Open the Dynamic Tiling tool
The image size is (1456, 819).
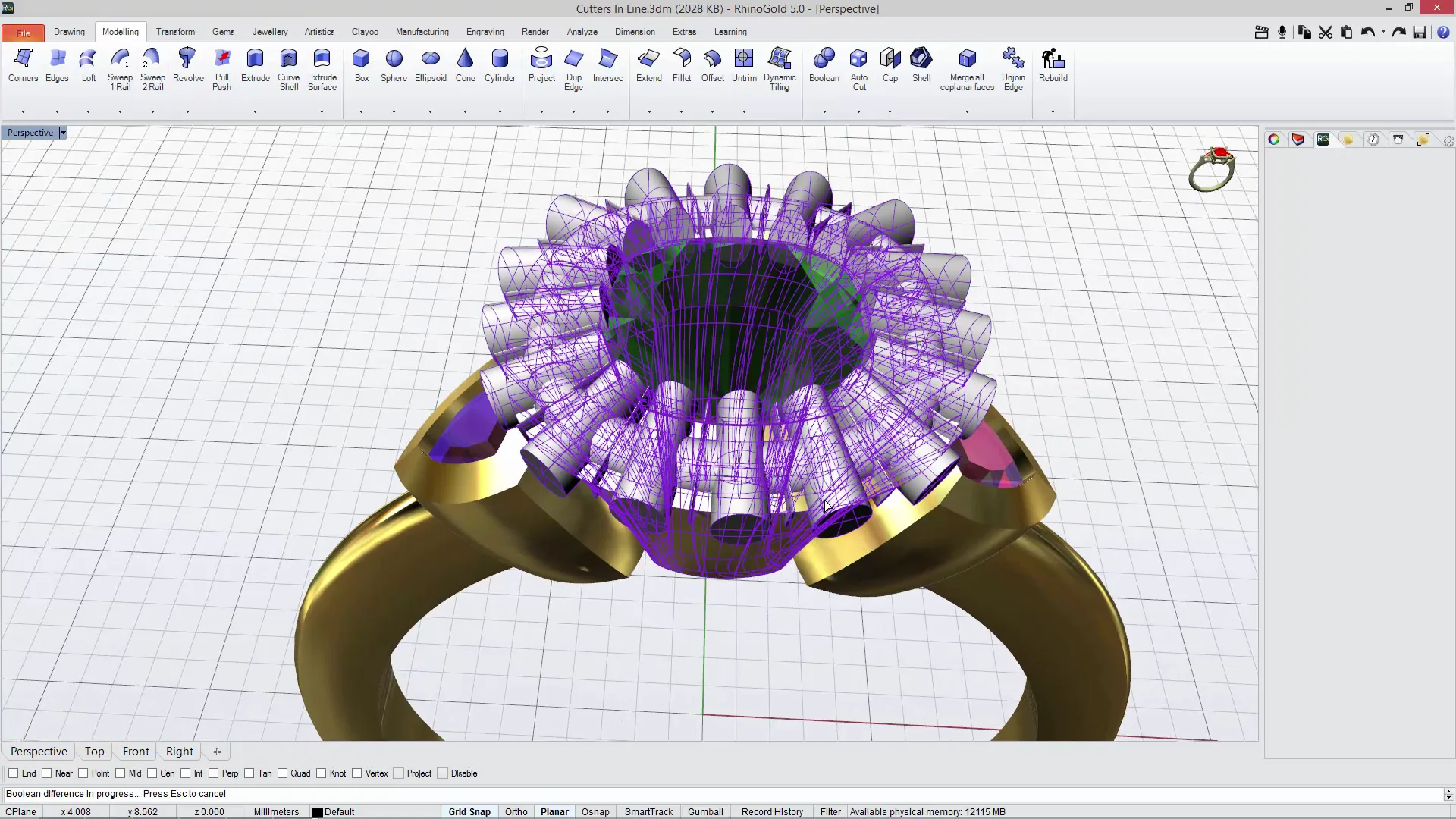780,70
